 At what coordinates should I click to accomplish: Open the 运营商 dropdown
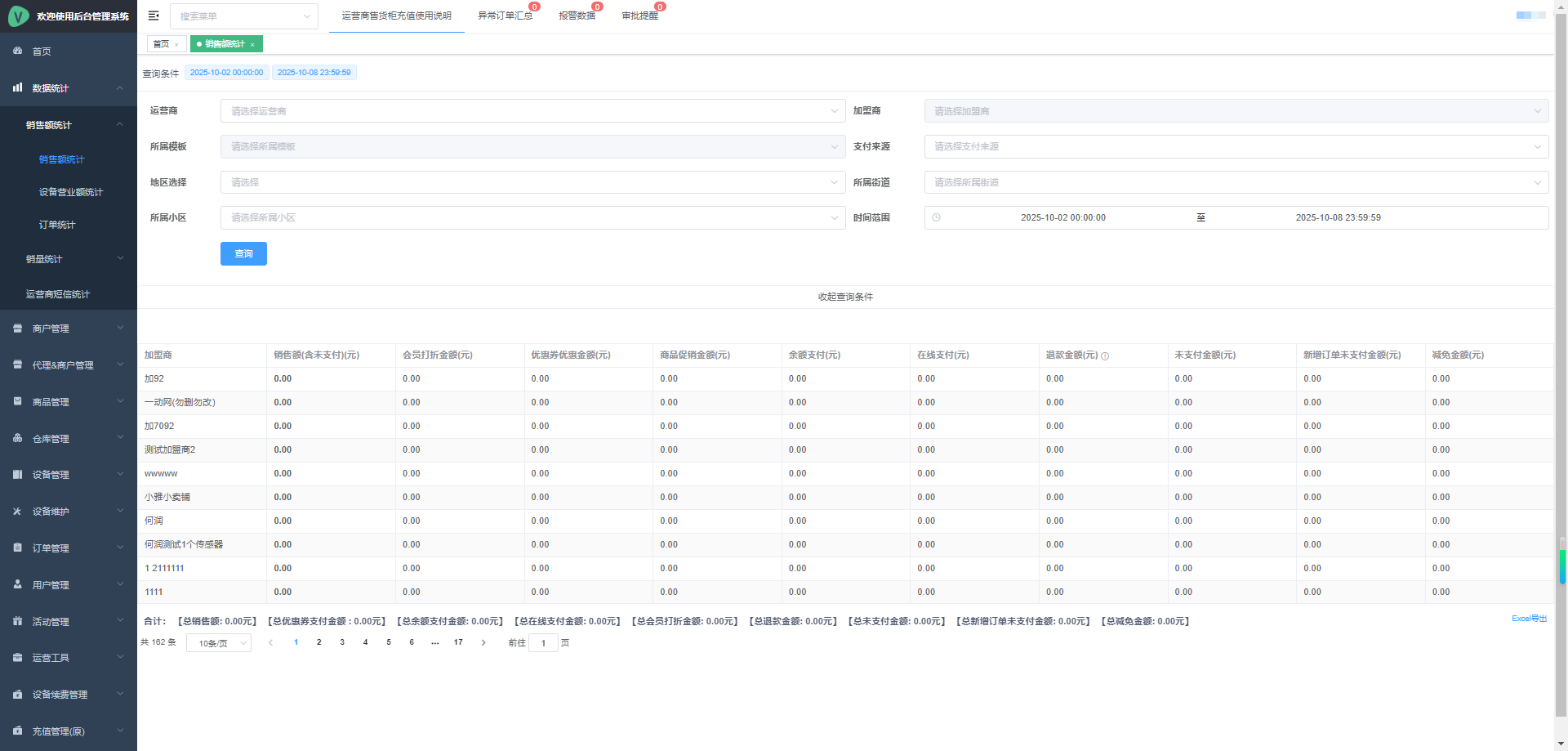point(532,111)
